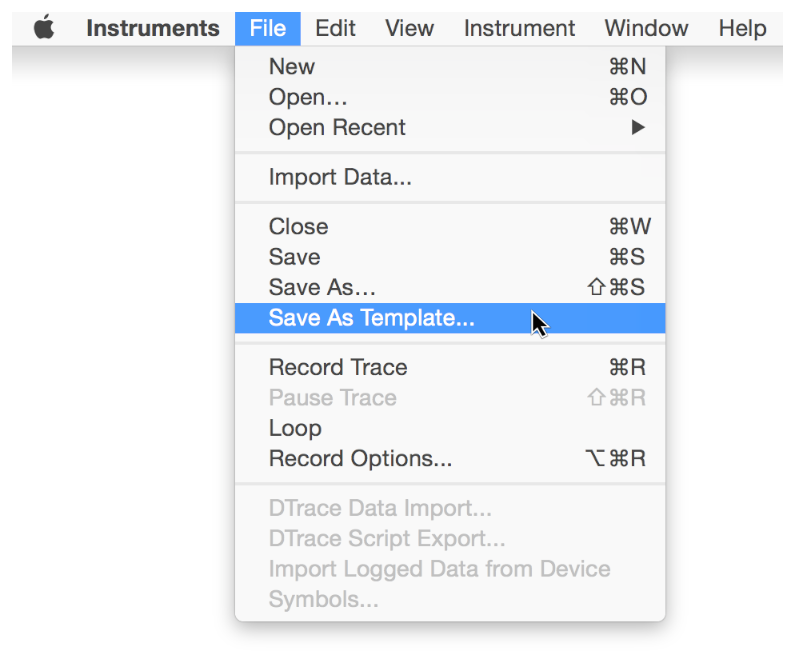Open the Edit menu
Viewport: 795px width, 663px height.
point(335,28)
